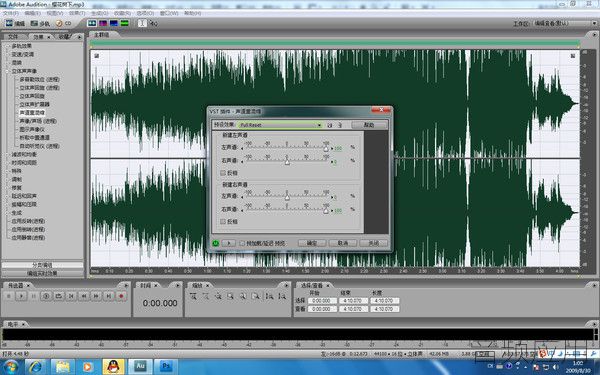600x375 pixels.
Task: Click the 取消 button in dialog
Action: [x=343, y=243]
